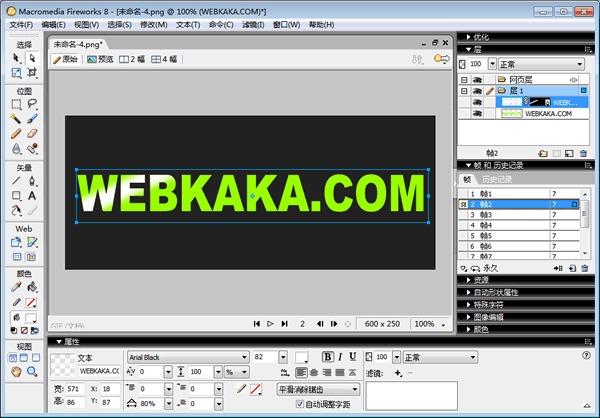Hide the WEBKAKA.COM bitmap layer via eye
The width and height of the screenshot is (600, 418).
point(478,114)
